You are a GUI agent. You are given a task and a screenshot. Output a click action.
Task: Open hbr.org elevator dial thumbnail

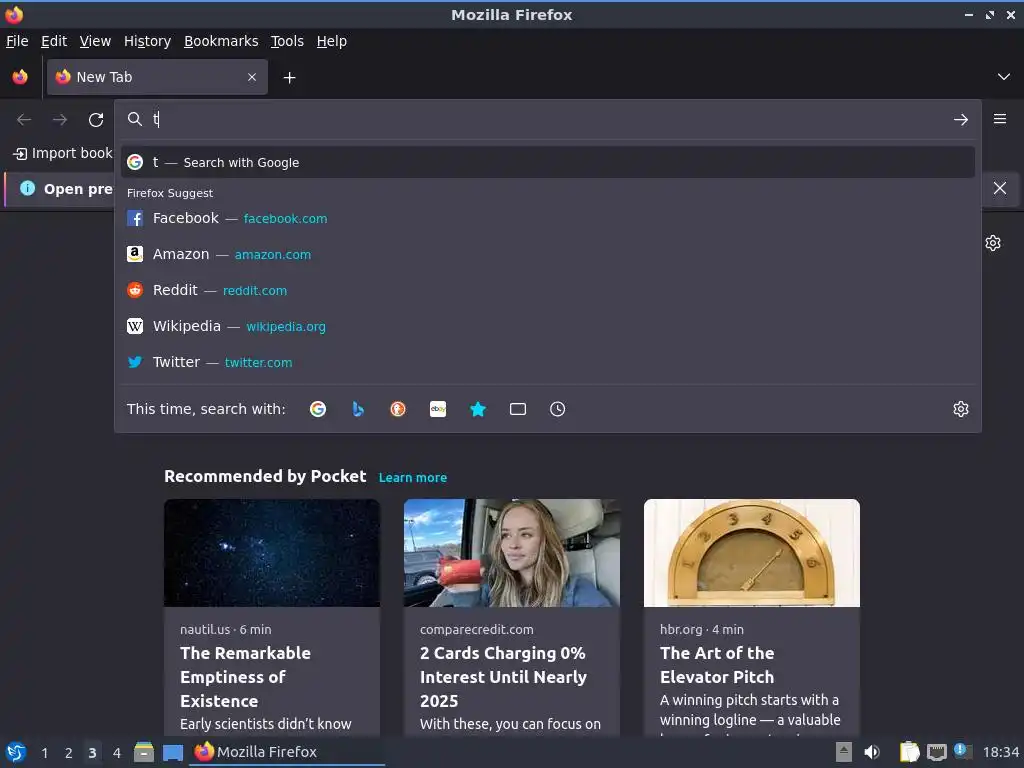[752, 552]
